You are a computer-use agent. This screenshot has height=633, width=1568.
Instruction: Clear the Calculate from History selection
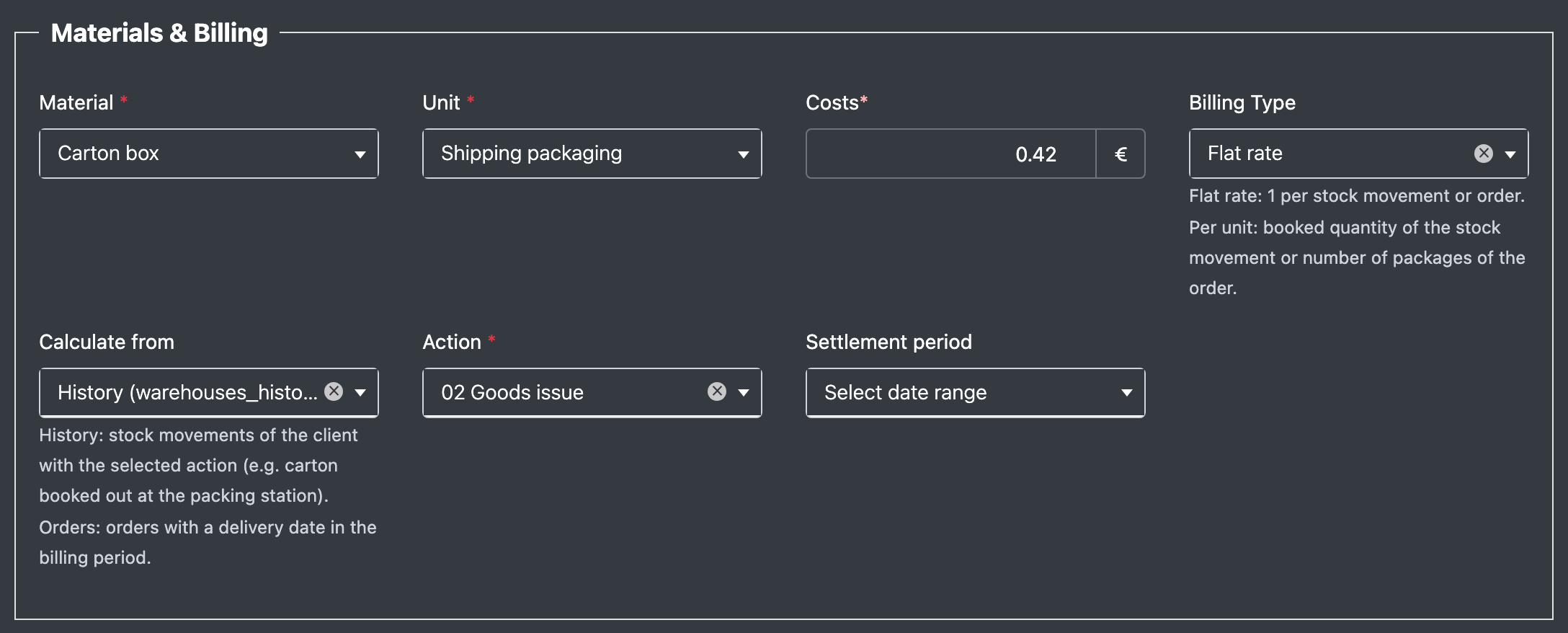[334, 391]
